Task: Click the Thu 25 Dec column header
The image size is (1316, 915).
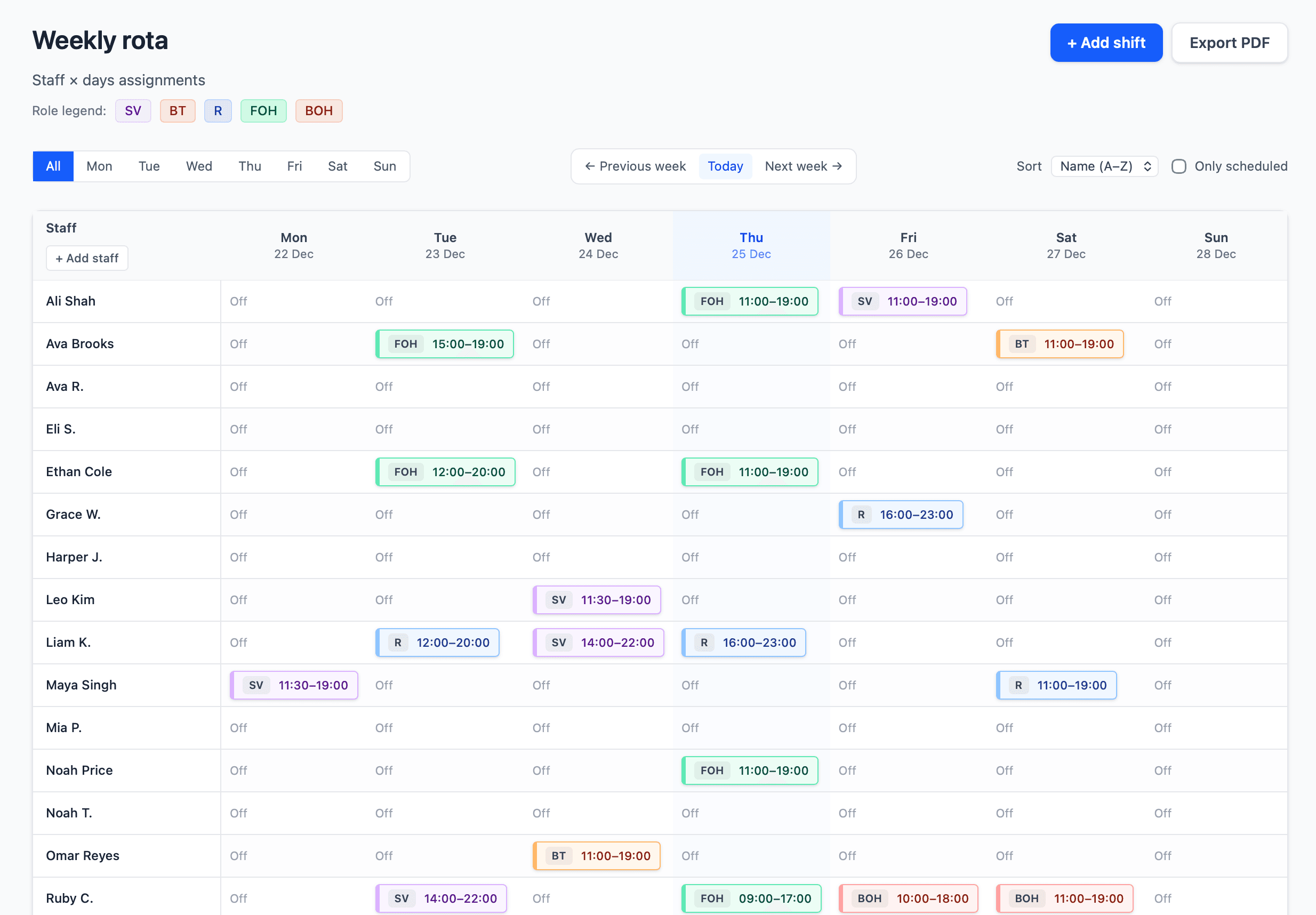Action: click(x=751, y=245)
